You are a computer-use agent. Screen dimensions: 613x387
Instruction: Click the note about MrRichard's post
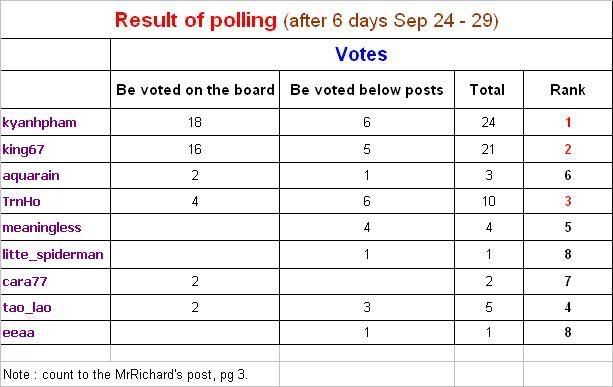pos(125,374)
